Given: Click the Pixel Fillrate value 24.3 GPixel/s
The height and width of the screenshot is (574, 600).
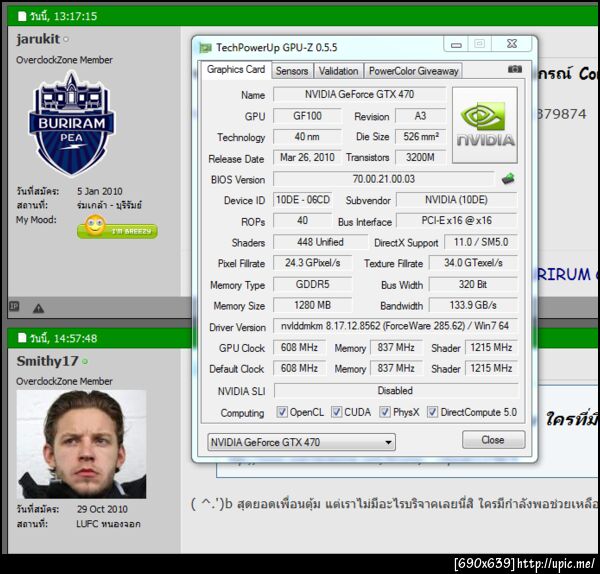Looking at the screenshot, I should coord(313,263).
